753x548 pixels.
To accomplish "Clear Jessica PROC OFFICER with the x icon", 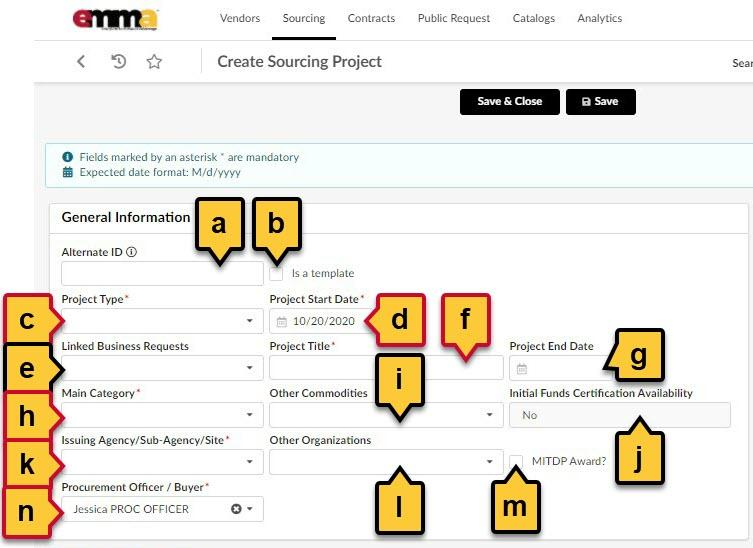I will tap(236, 509).
